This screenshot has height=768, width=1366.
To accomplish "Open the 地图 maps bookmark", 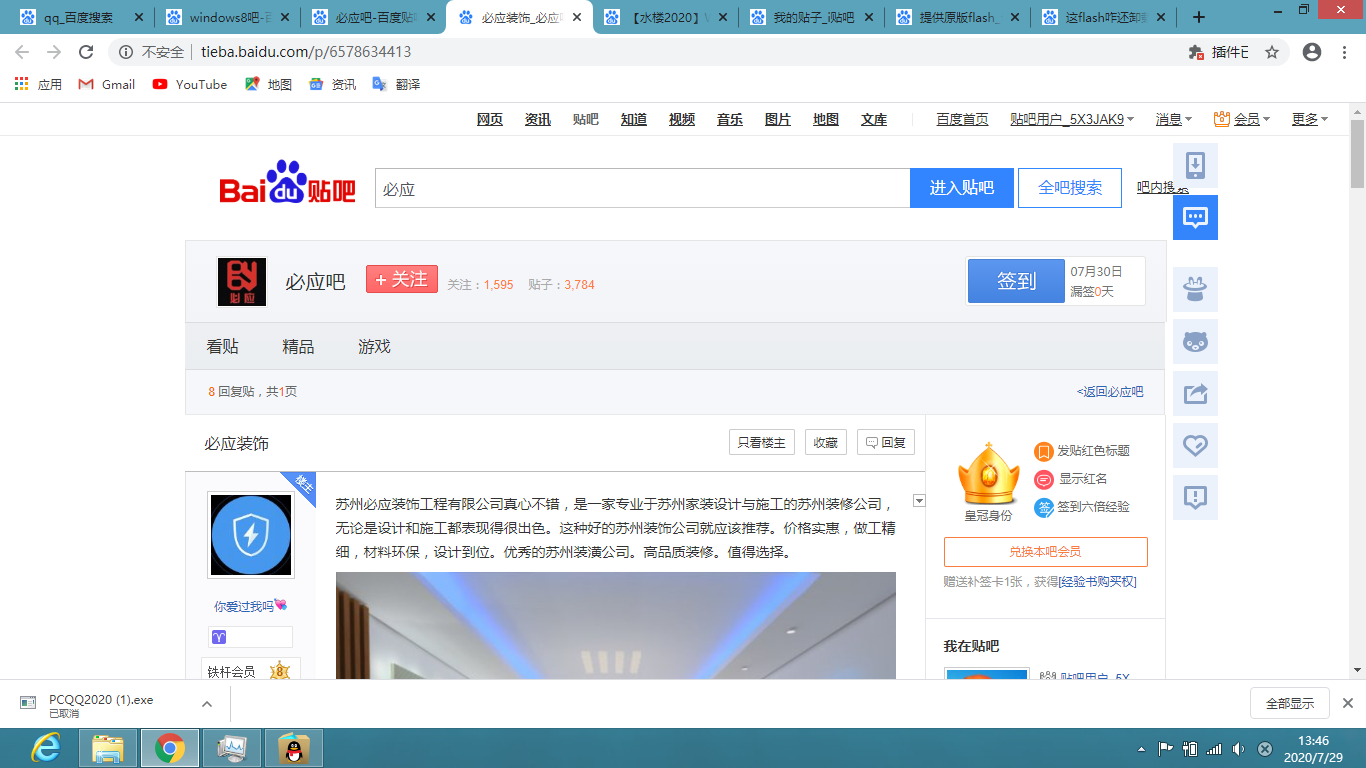I will [x=268, y=84].
